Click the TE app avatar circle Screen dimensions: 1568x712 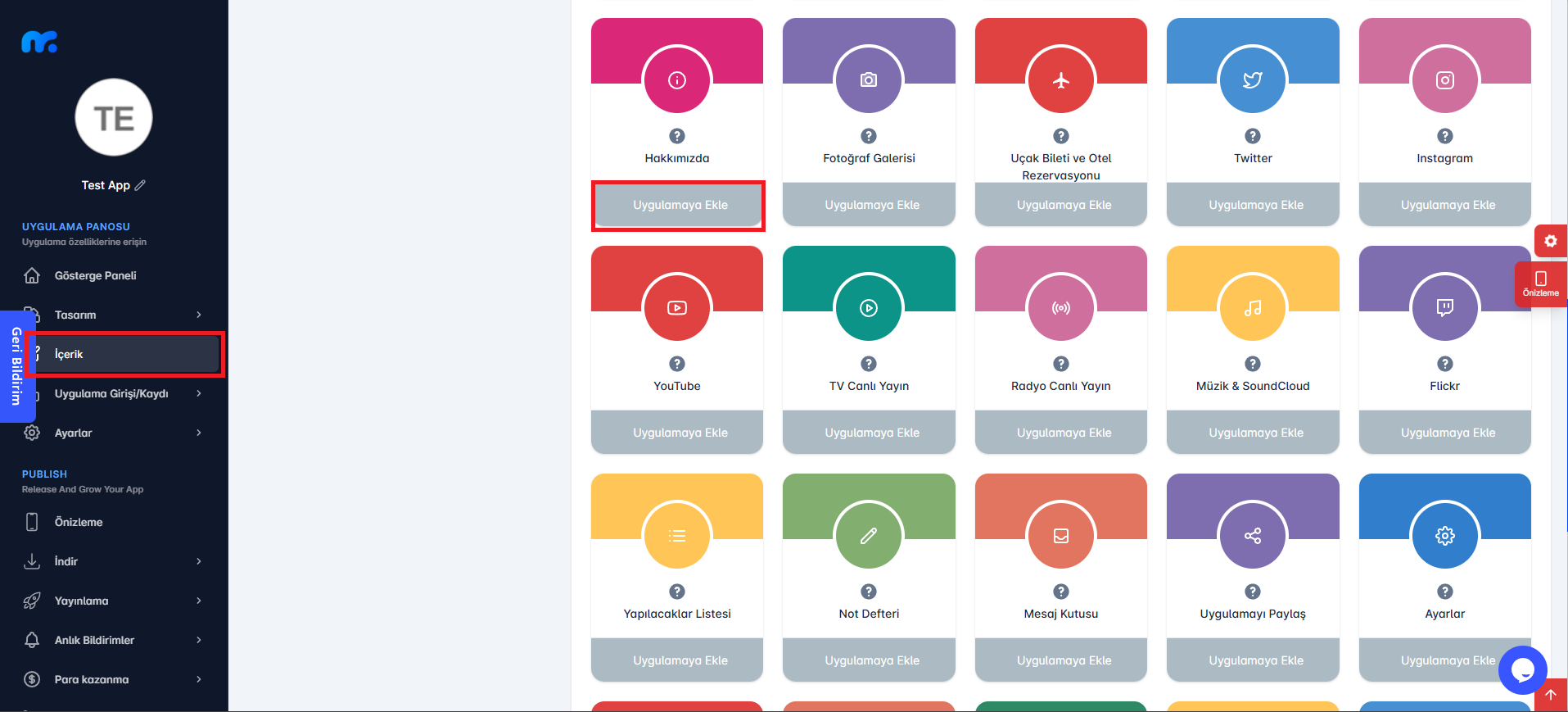point(114,117)
